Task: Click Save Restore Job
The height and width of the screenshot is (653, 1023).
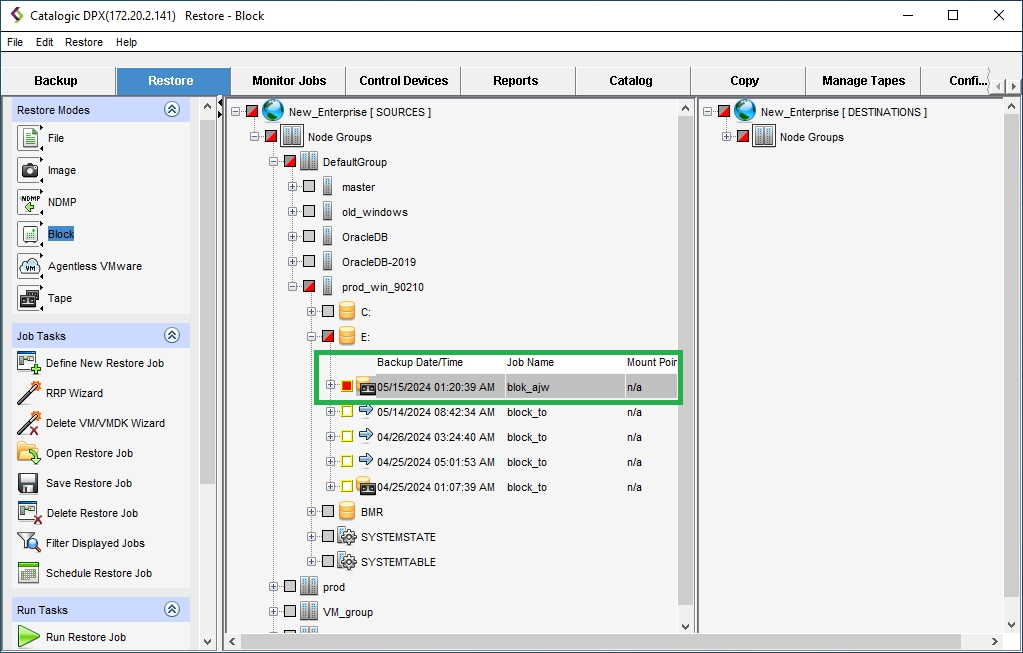Action: 88,483
